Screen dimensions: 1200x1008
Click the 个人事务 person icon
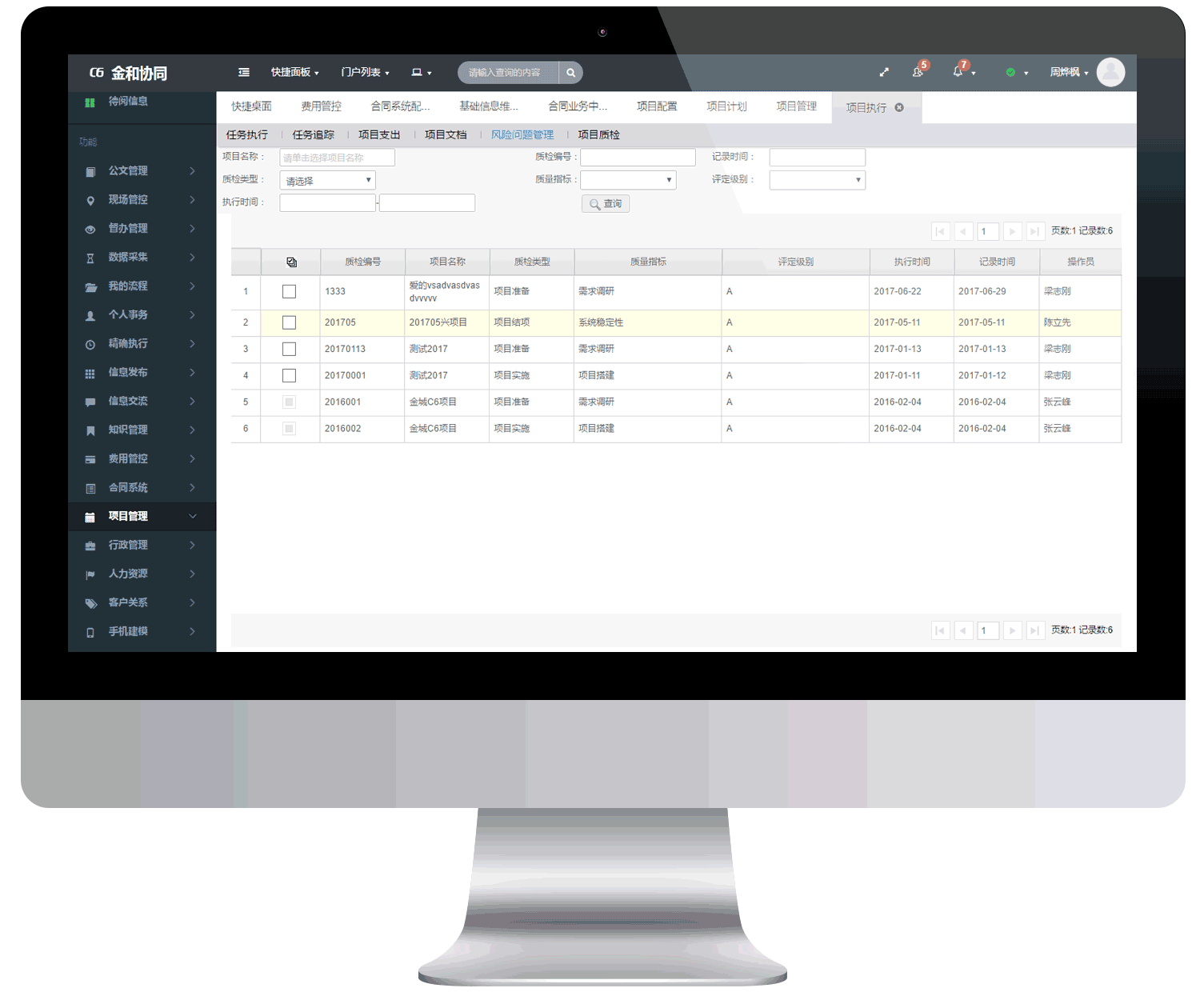click(x=90, y=315)
